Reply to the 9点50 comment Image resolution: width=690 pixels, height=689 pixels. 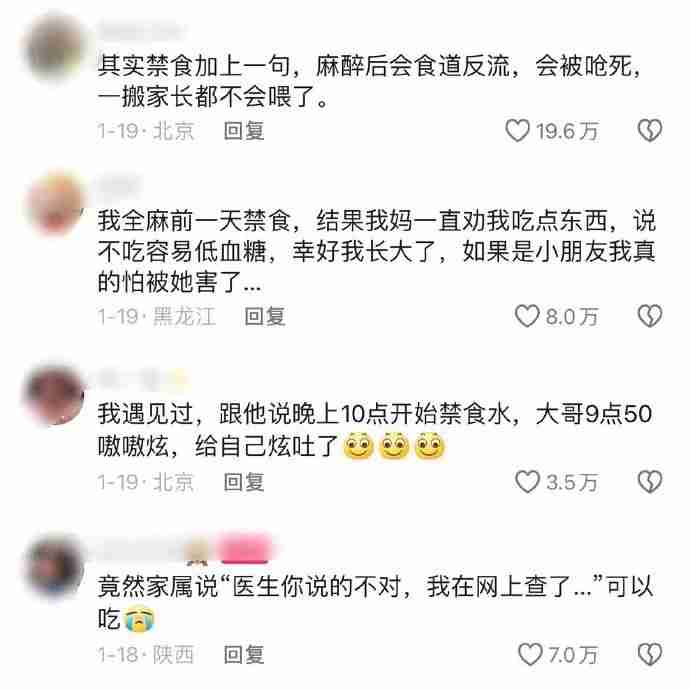pyautogui.click(x=244, y=482)
